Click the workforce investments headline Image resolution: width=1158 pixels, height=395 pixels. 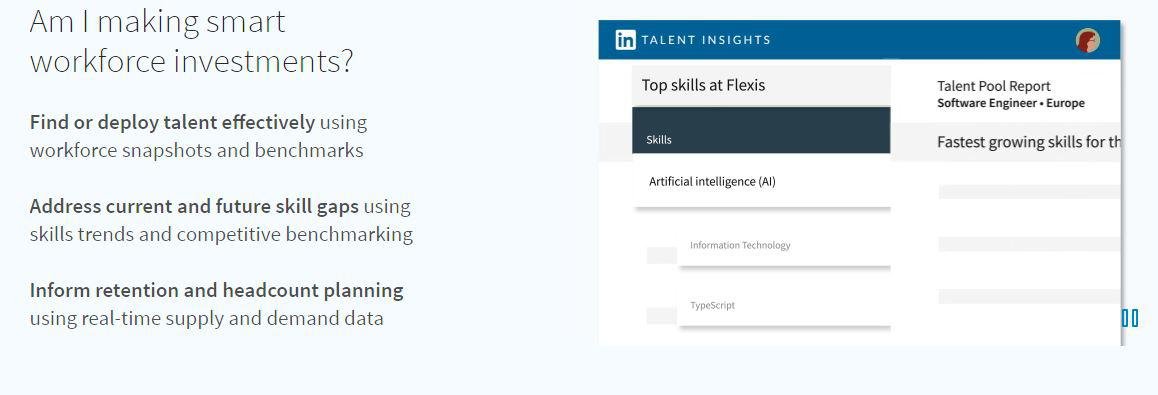point(191,41)
